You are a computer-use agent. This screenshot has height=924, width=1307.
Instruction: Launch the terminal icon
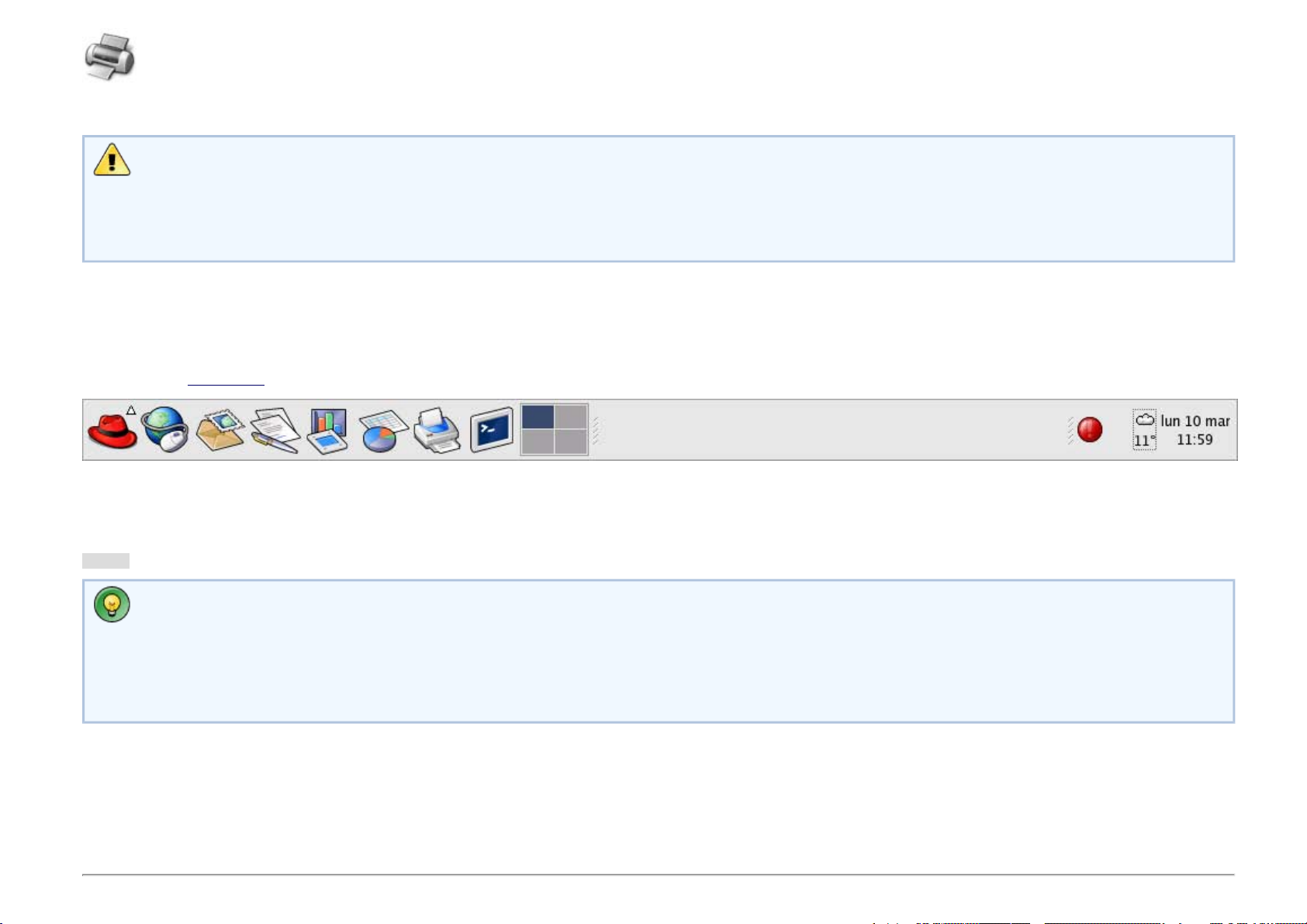(492, 429)
